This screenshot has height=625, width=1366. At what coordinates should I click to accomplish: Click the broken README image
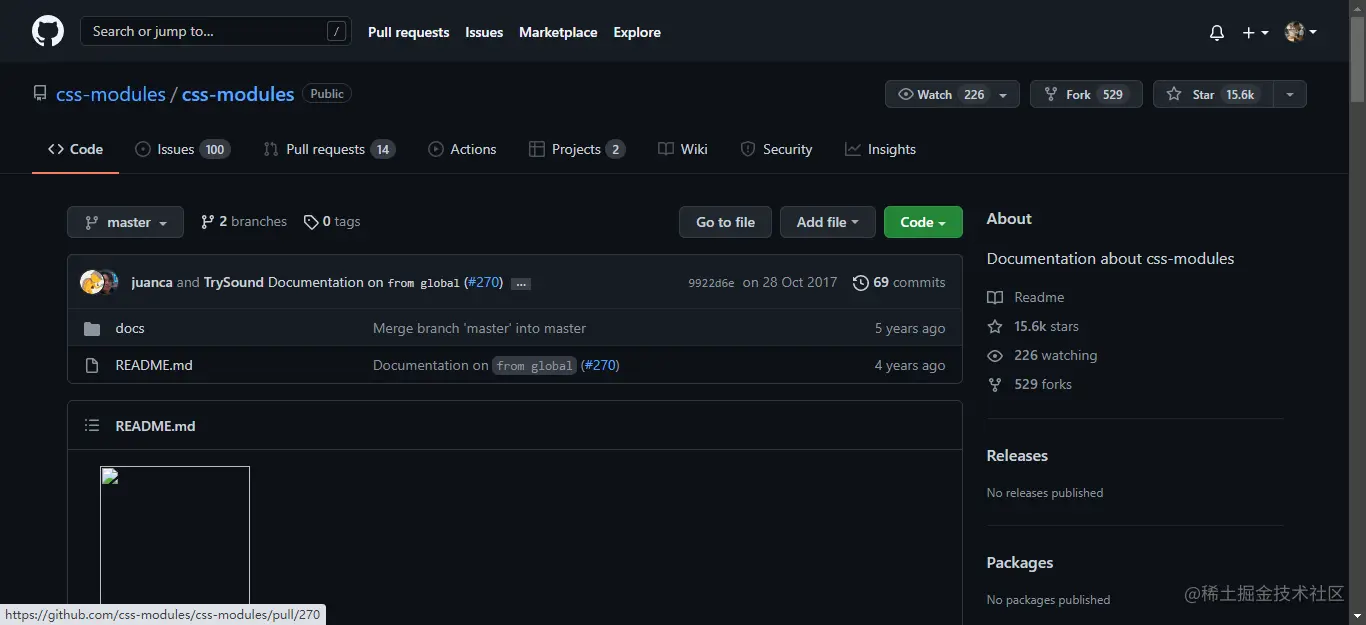coord(175,534)
